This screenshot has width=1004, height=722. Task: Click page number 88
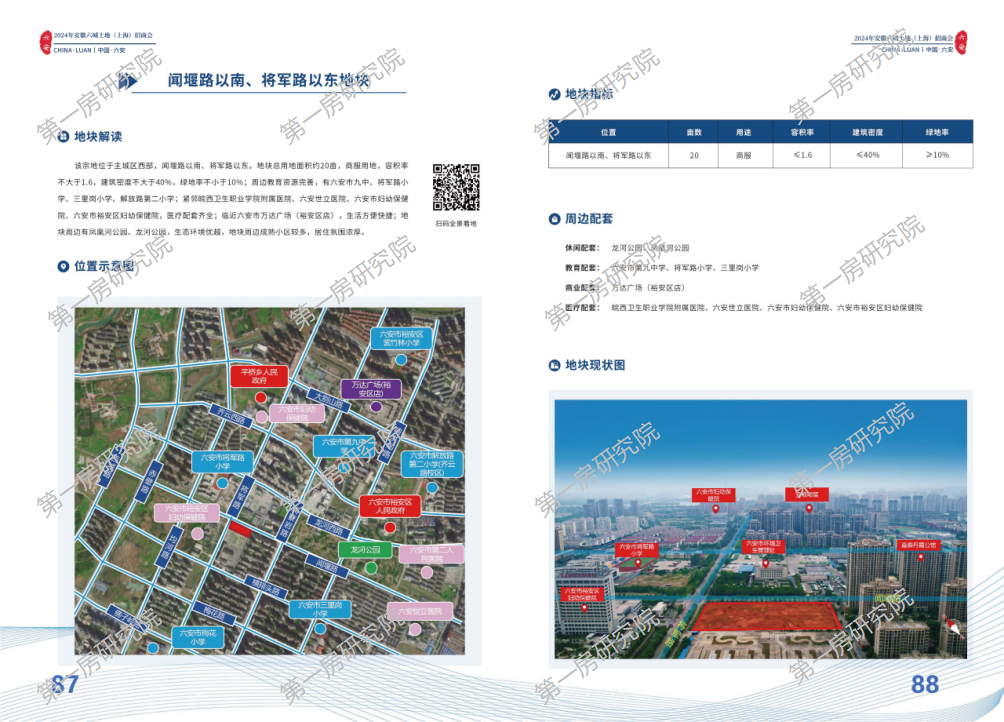pyautogui.click(x=926, y=684)
